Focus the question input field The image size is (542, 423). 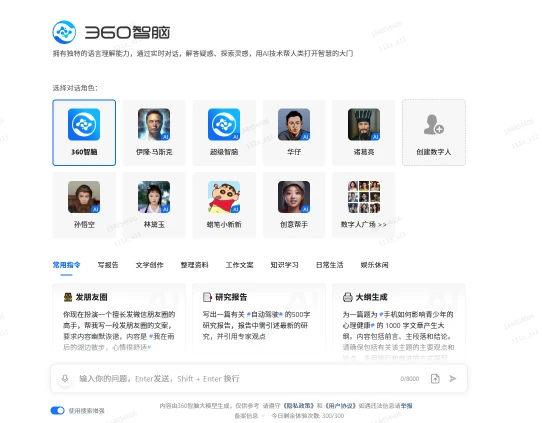point(235,378)
